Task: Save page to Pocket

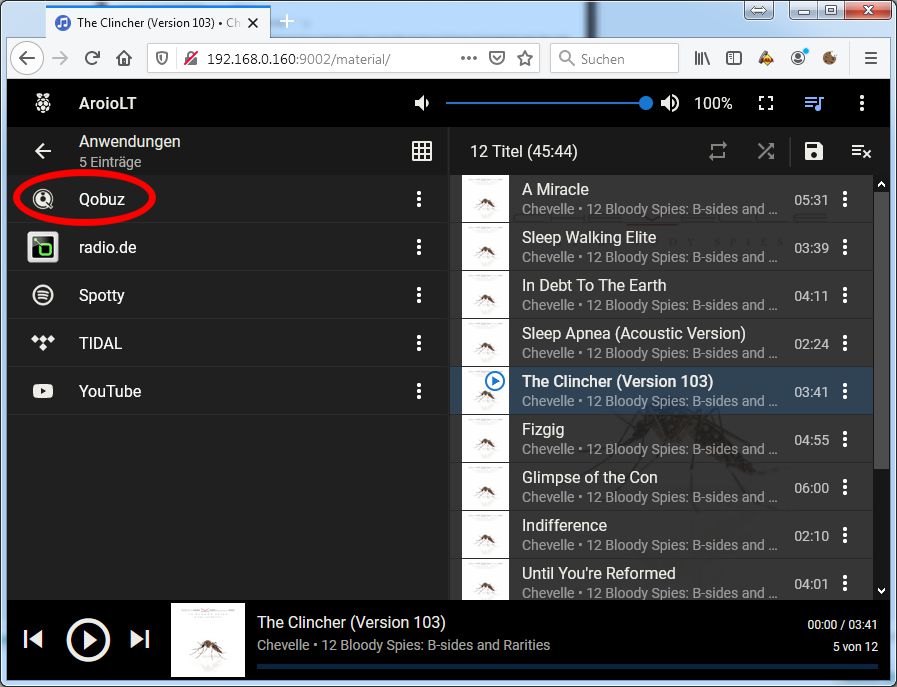Action: (x=497, y=58)
